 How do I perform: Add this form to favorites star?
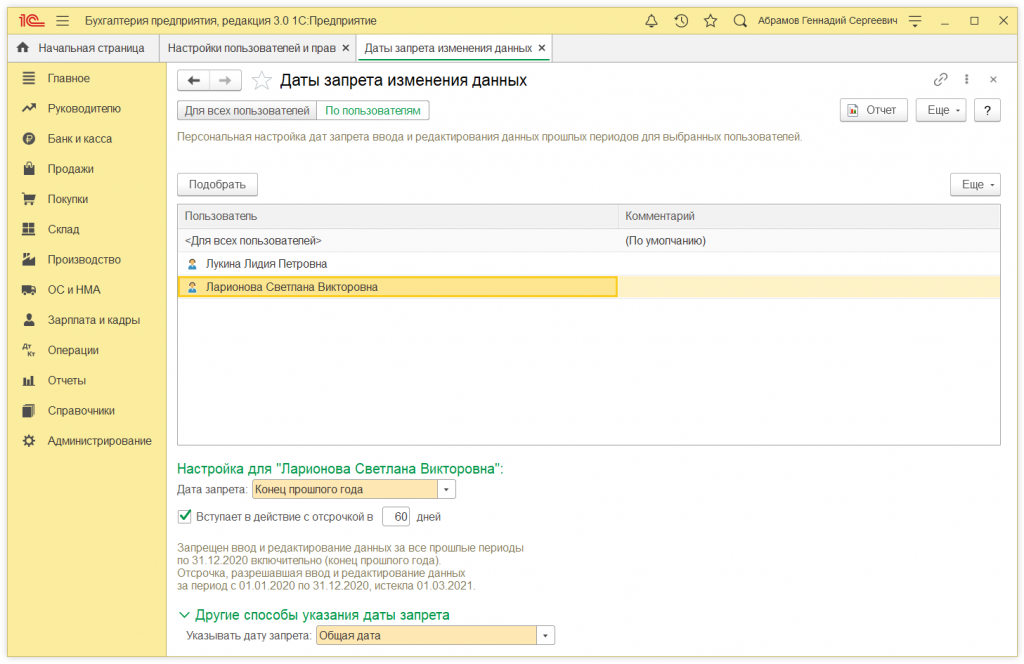pyautogui.click(x=261, y=81)
